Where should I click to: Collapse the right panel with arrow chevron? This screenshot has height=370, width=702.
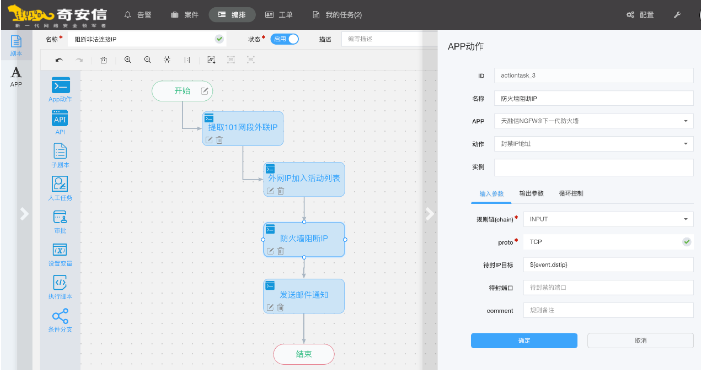pos(429,214)
